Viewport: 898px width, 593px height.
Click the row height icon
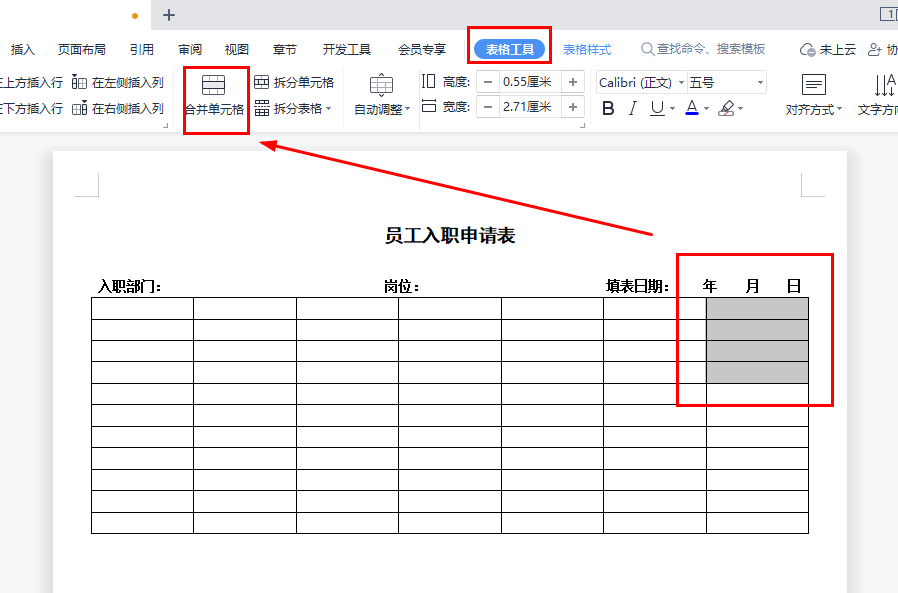tap(428, 81)
